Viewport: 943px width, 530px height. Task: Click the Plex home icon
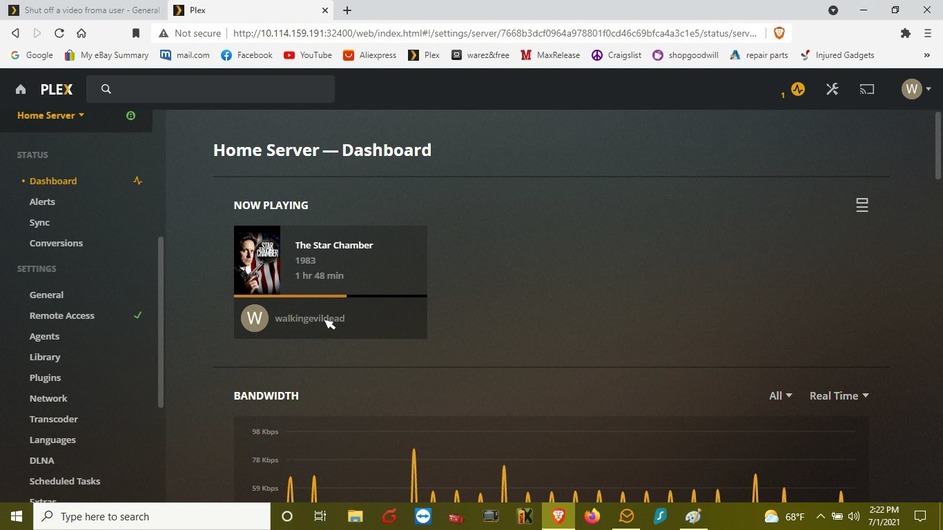tap(20, 89)
